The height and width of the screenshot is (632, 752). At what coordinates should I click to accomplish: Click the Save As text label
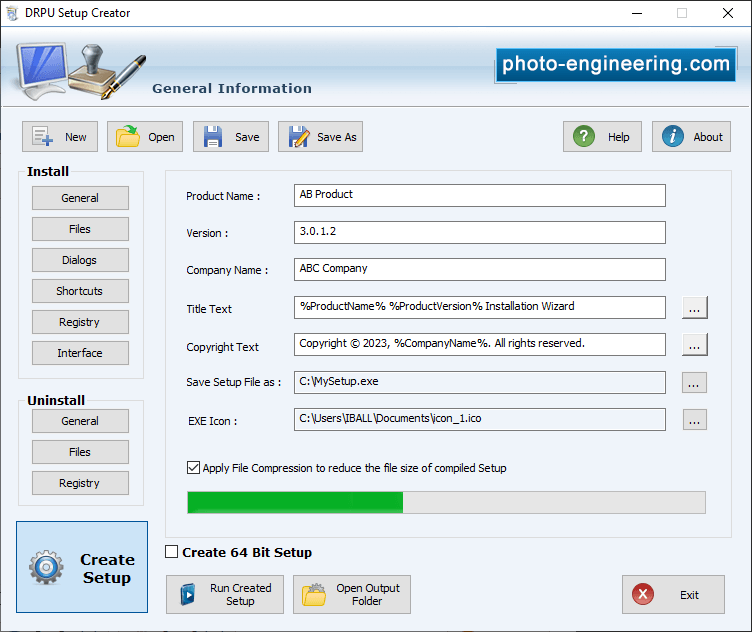pyautogui.click(x=337, y=137)
